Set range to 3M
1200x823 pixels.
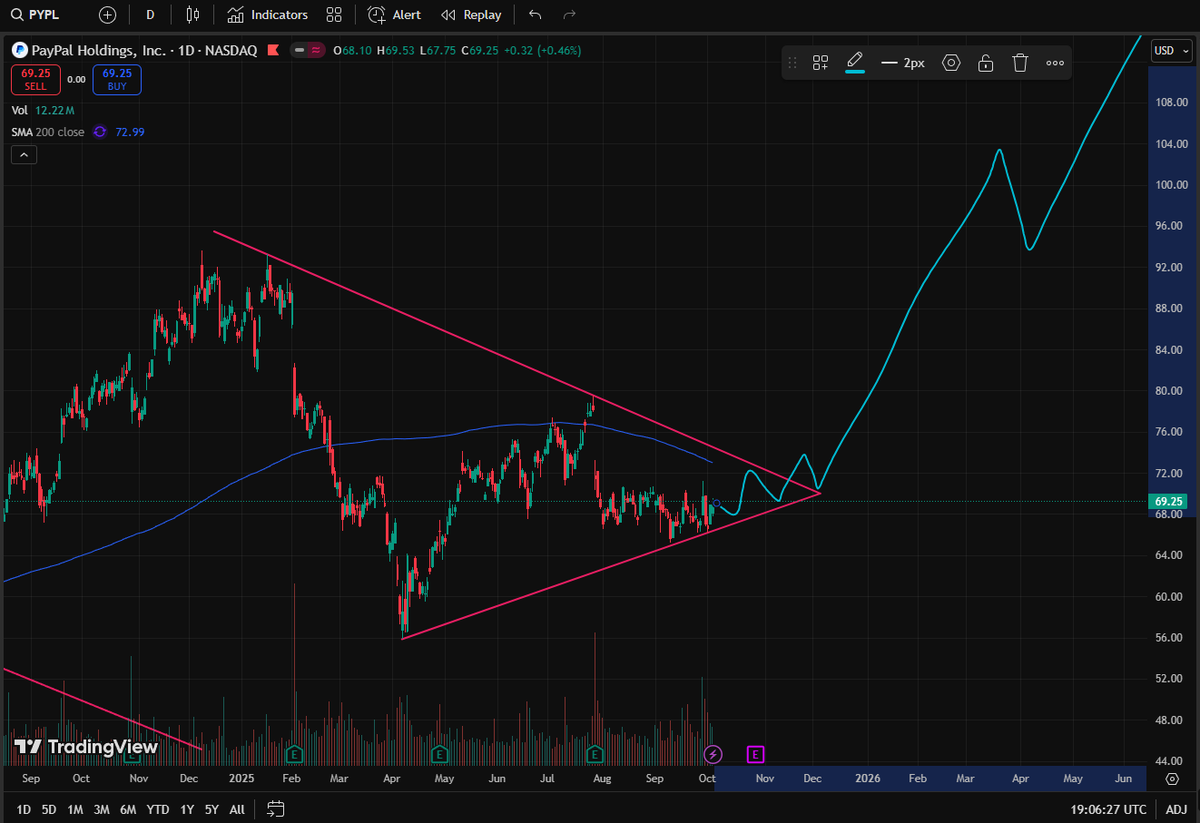pos(102,809)
